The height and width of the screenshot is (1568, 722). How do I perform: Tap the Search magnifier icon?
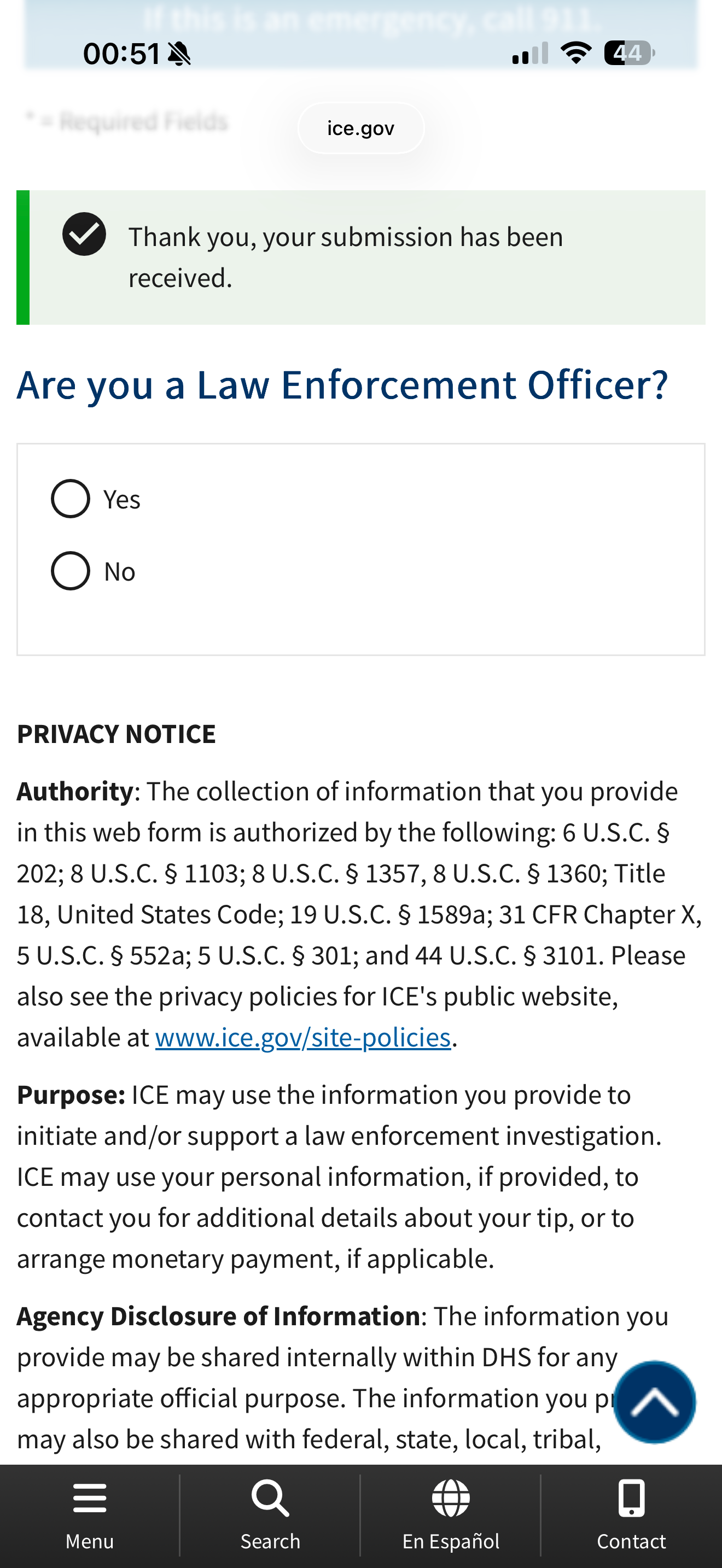click(270, 1499)
